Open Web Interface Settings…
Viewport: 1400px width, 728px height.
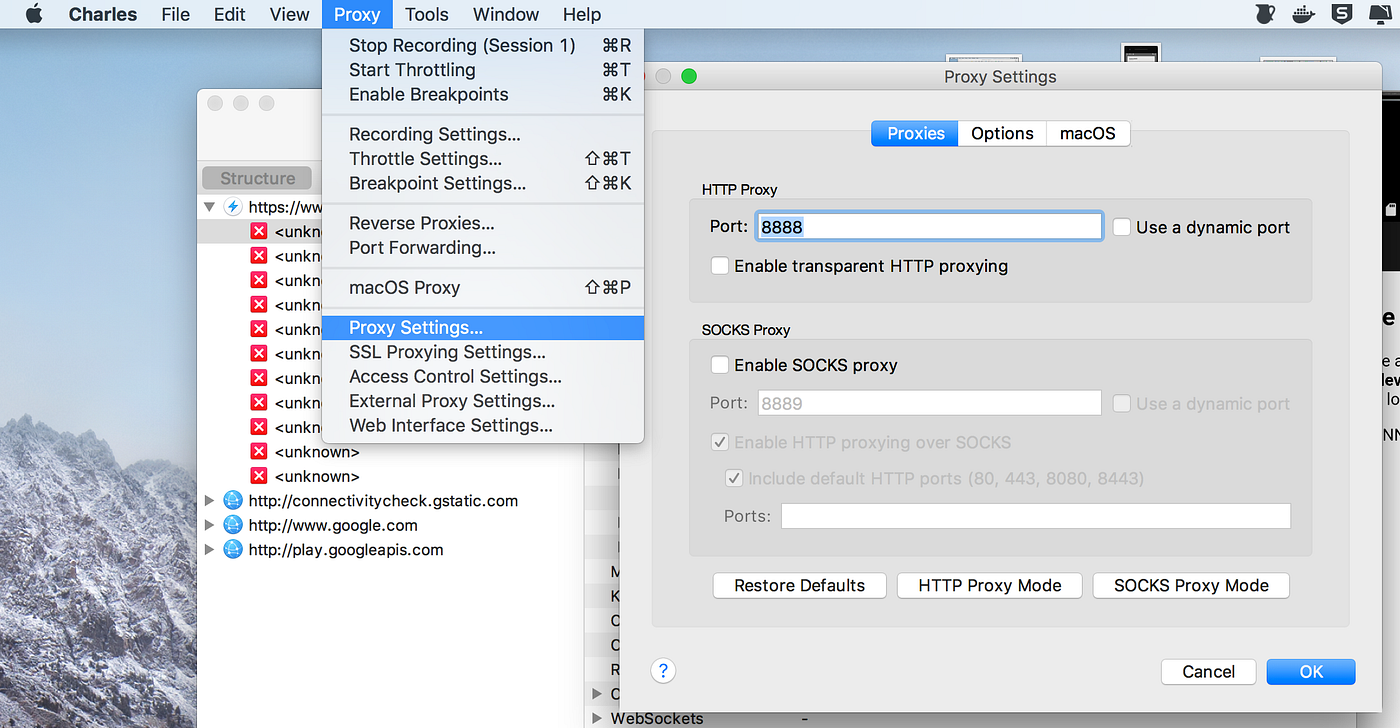pos(483,425)
